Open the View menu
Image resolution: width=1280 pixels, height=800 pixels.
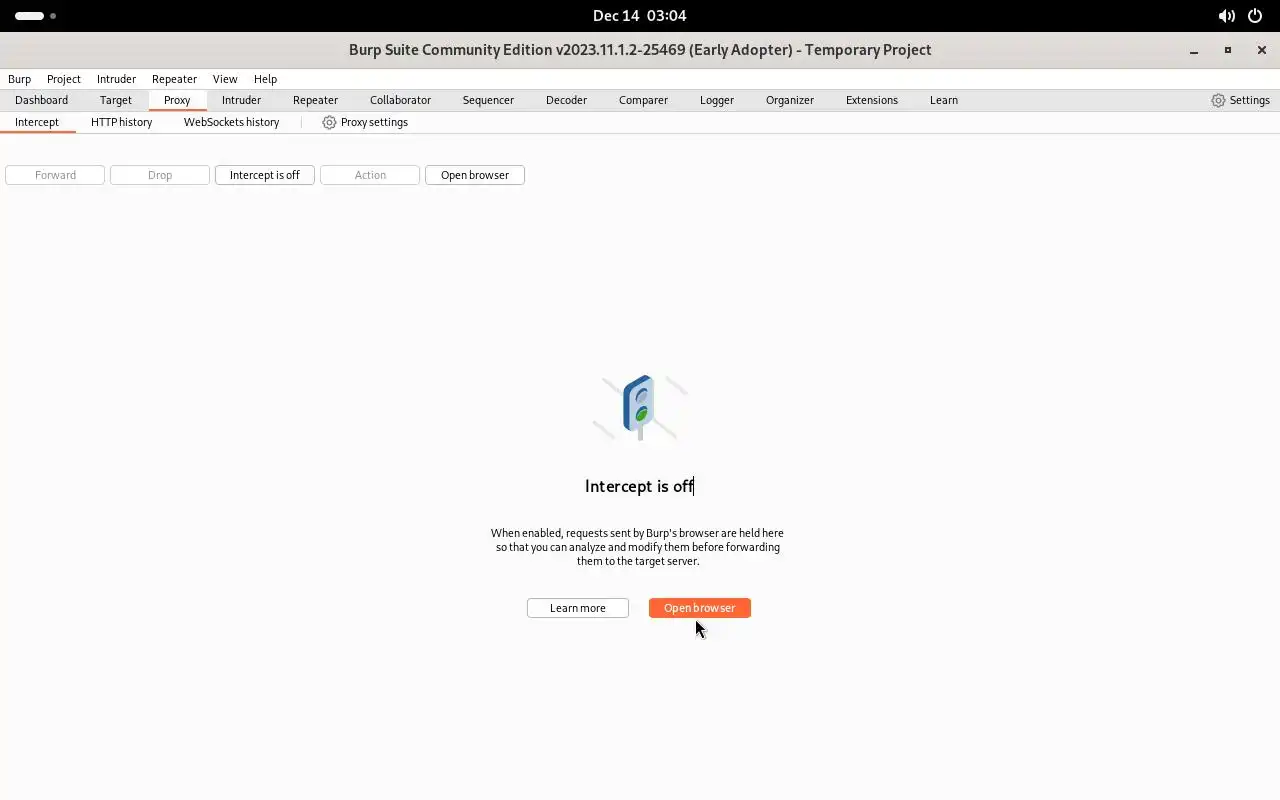(x=225, y=79)
